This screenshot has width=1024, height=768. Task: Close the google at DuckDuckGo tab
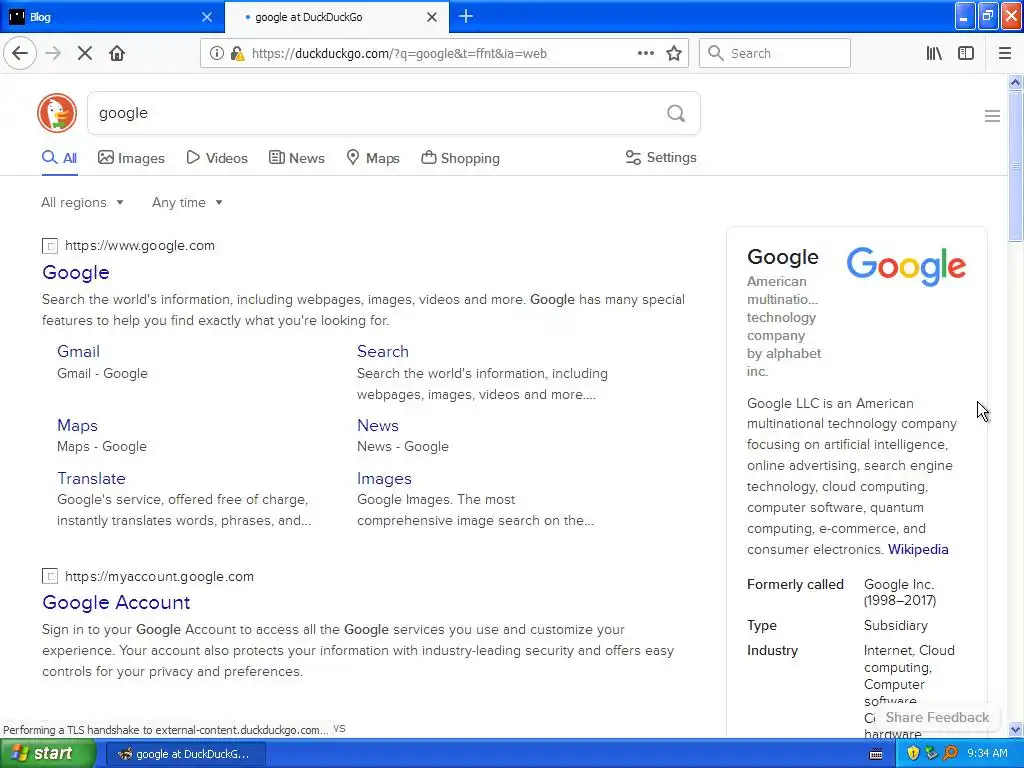pos(432,17)
